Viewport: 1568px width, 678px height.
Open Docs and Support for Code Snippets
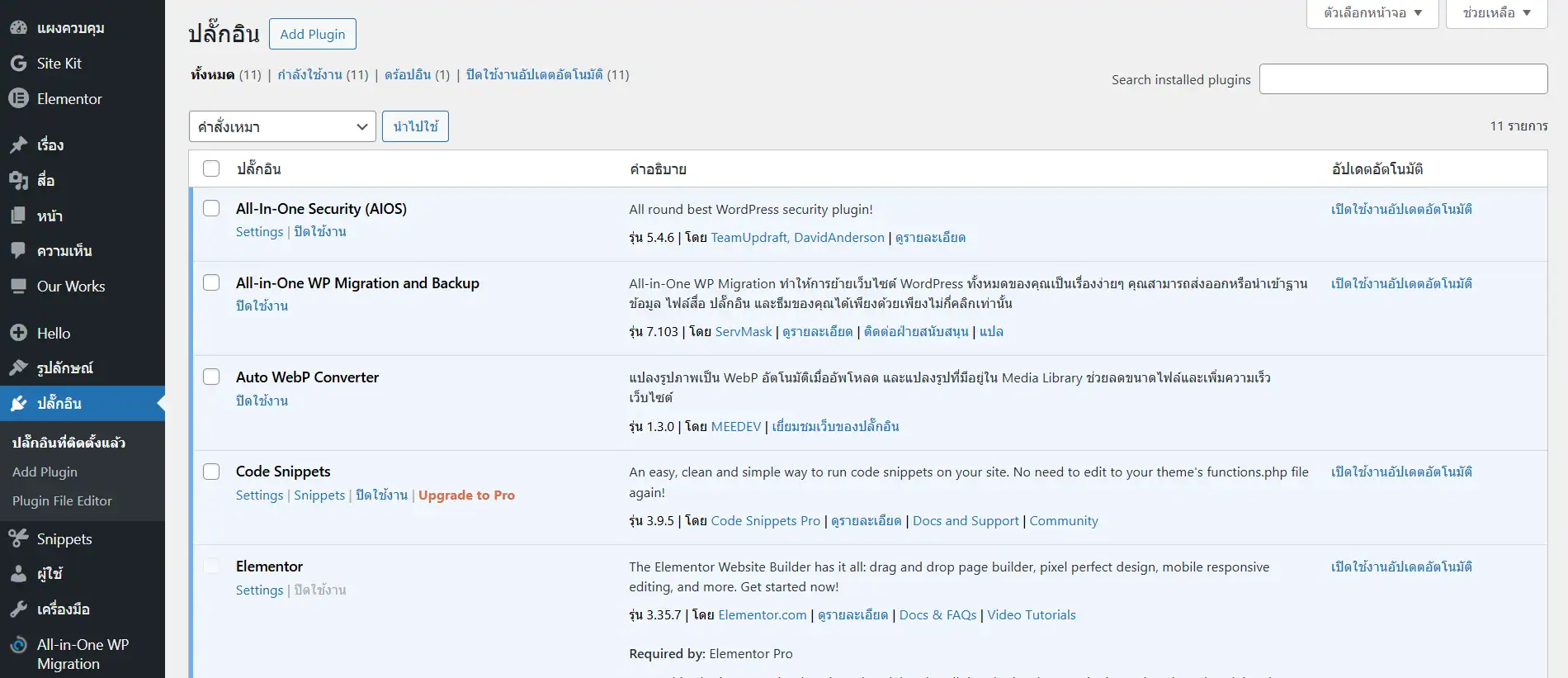coord(966,521)
